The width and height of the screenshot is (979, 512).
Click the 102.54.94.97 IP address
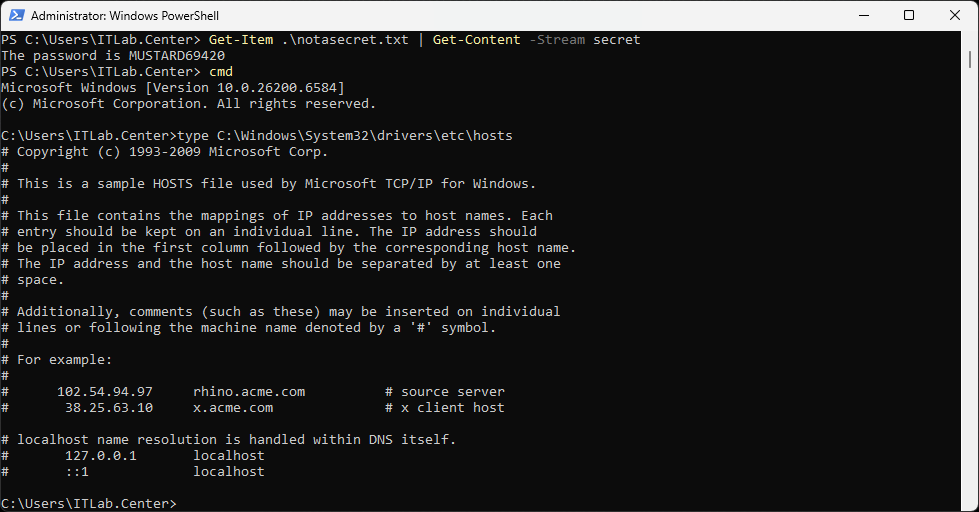(104, 392)
